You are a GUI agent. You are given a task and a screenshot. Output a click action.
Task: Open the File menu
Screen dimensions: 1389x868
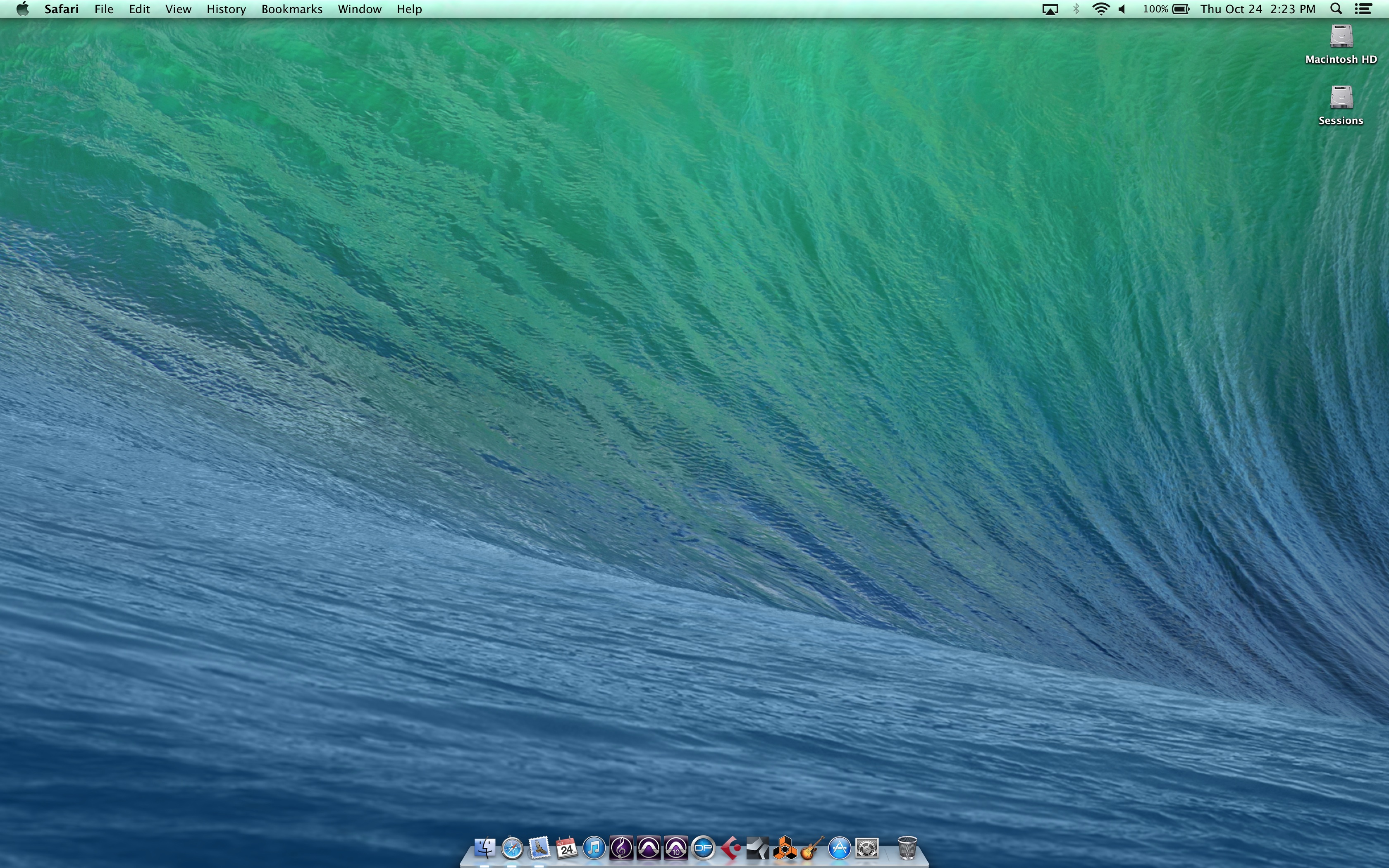(x=104, y=9)
